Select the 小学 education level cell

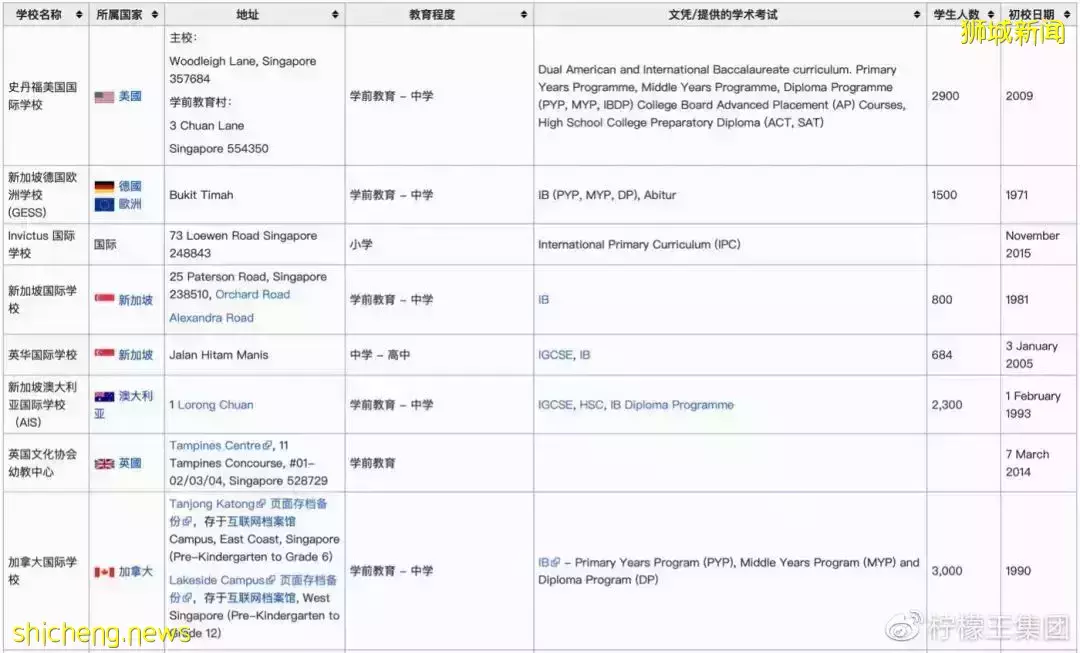(439, 245)
